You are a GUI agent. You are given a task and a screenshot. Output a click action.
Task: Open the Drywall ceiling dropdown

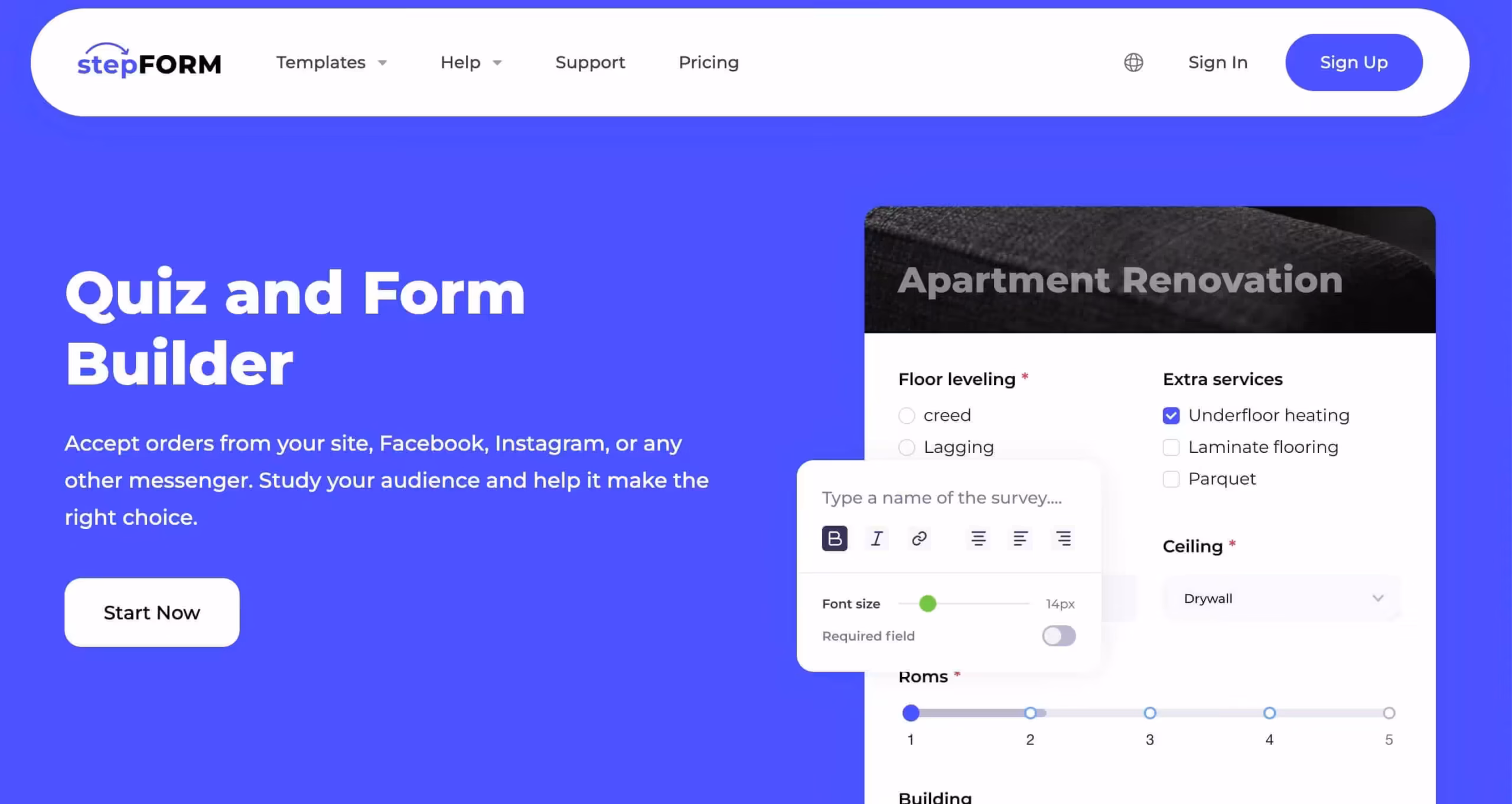tap(1279, 598)
